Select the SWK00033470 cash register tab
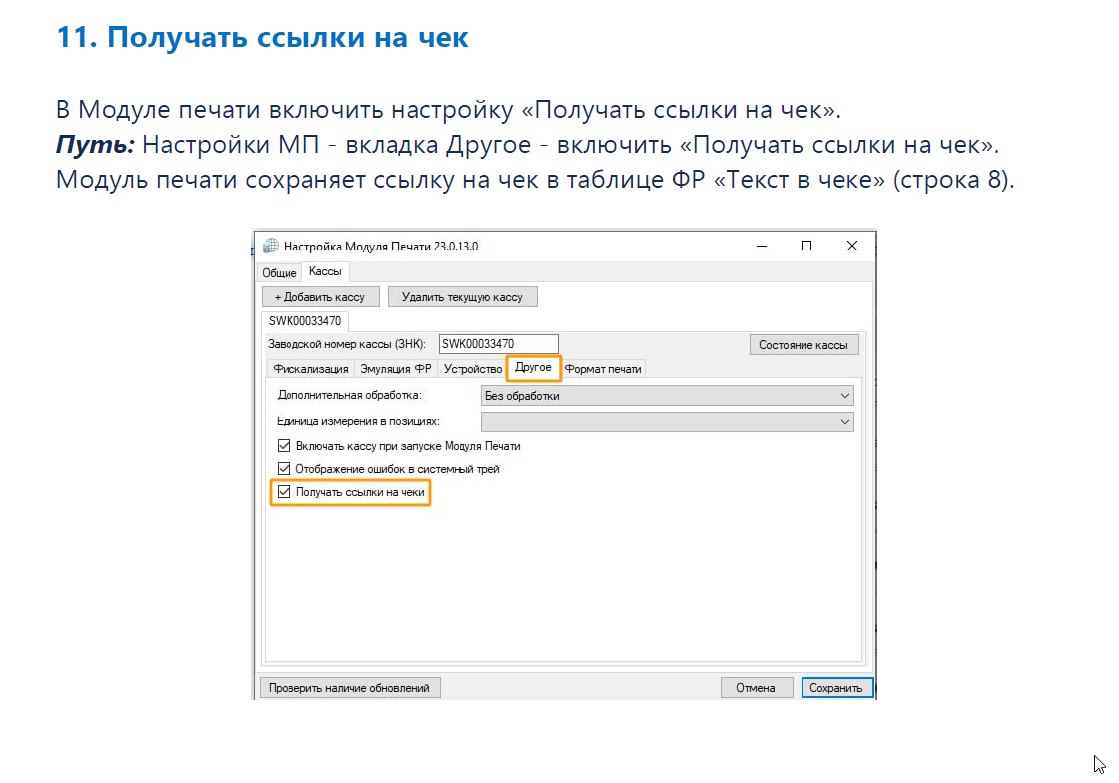The image size is (1119, 783). [305, 321]
